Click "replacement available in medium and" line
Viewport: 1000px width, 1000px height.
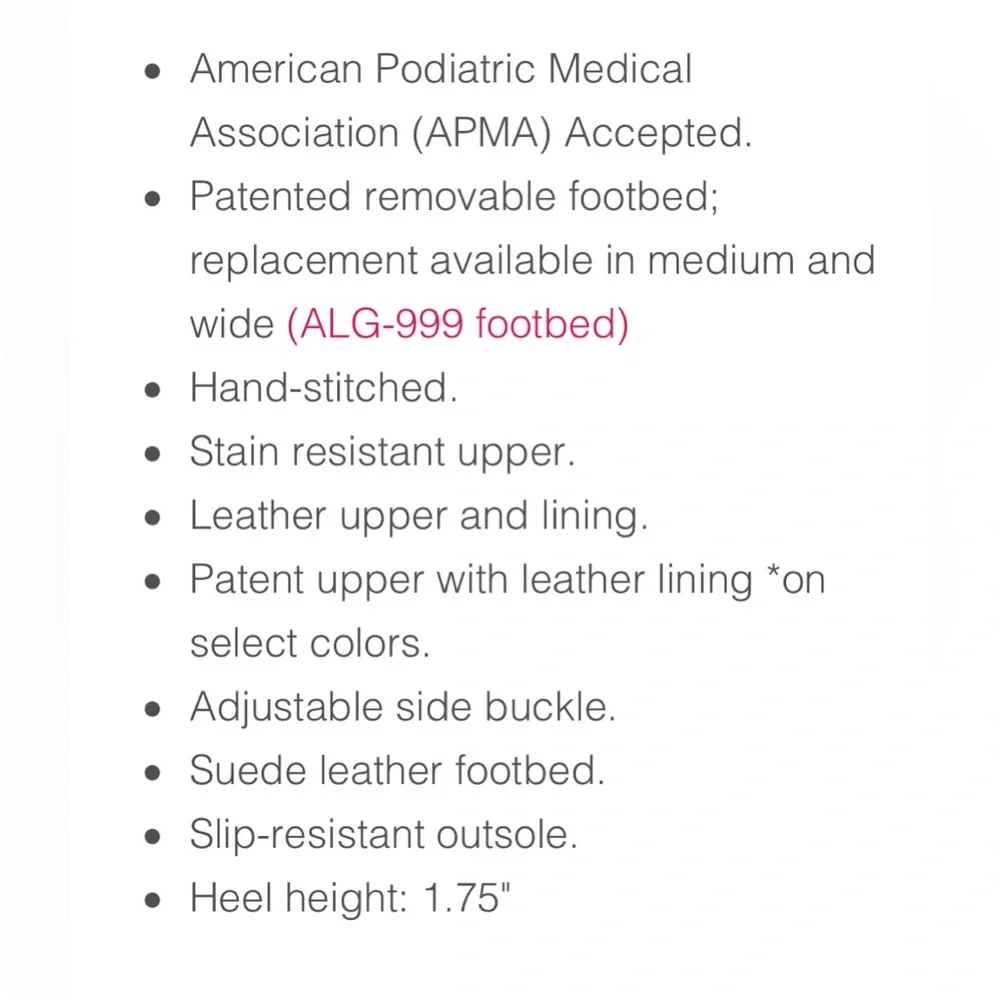[532, 261]
